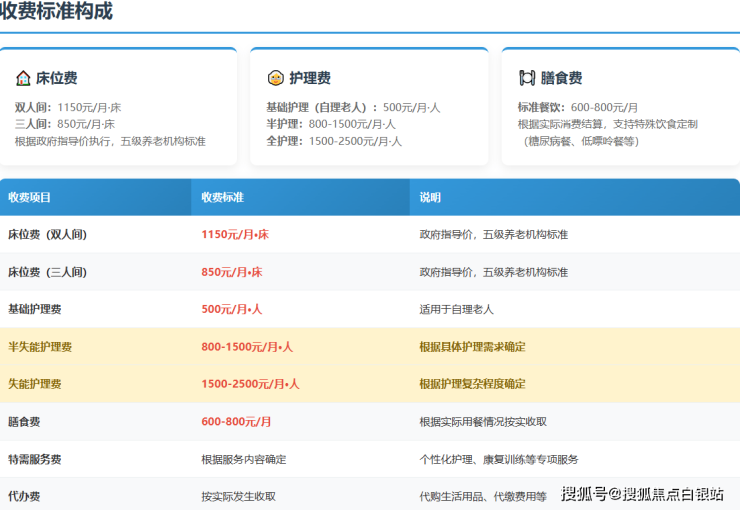The image size is (740, 510).
Task: Click the dining icon beside 膳食费
Action: (x=527, y=78)
